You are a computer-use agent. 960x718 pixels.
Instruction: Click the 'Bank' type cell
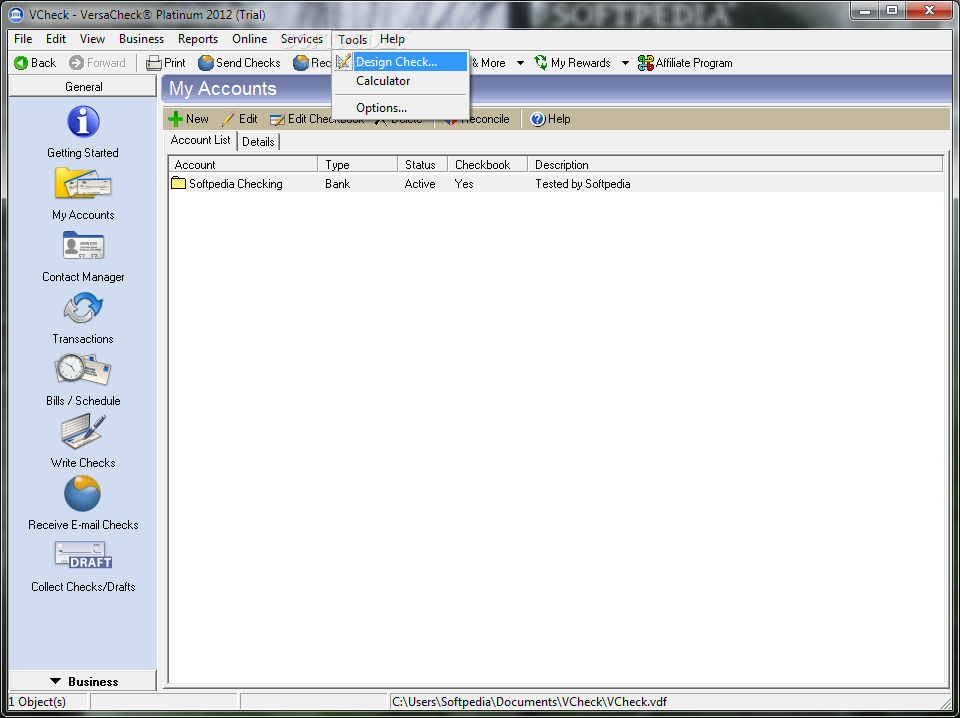pos(338,184)
